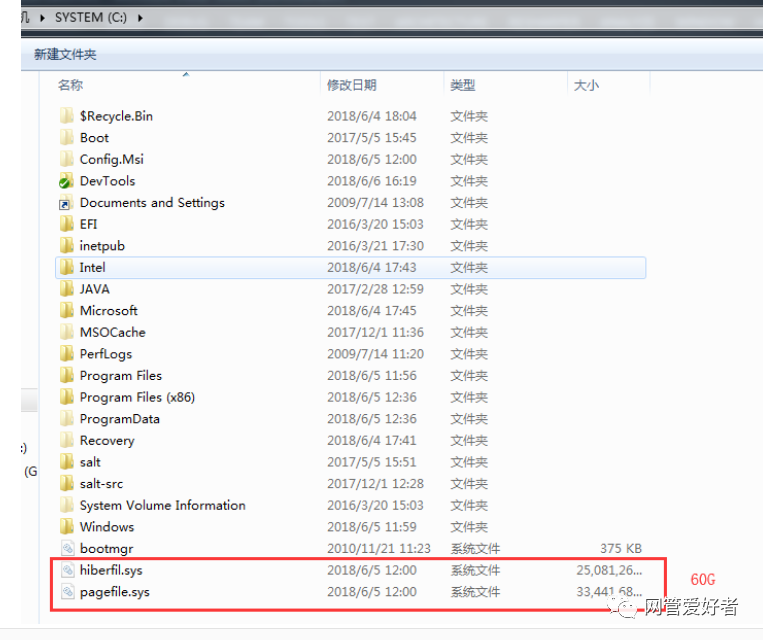
Task: Click the inetpub folder icon
Action: click(x=67, y=245)
